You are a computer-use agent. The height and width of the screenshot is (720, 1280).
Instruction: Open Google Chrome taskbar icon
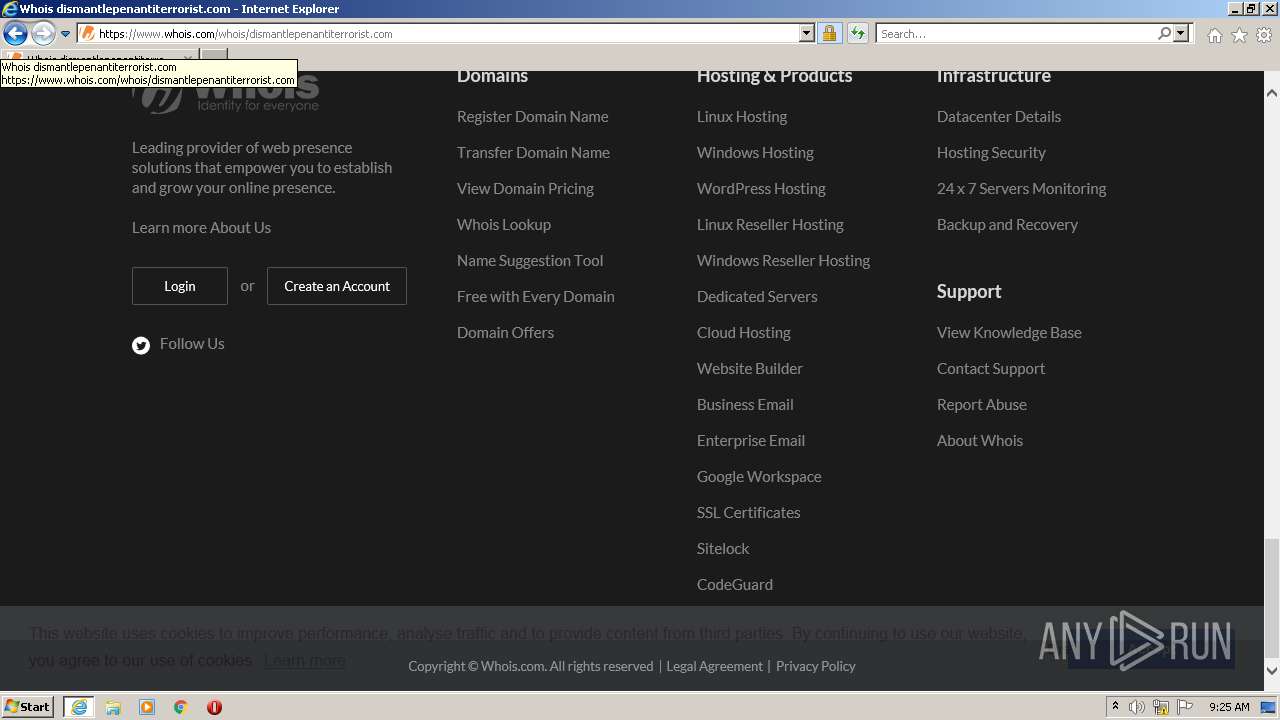pos(181,707)
